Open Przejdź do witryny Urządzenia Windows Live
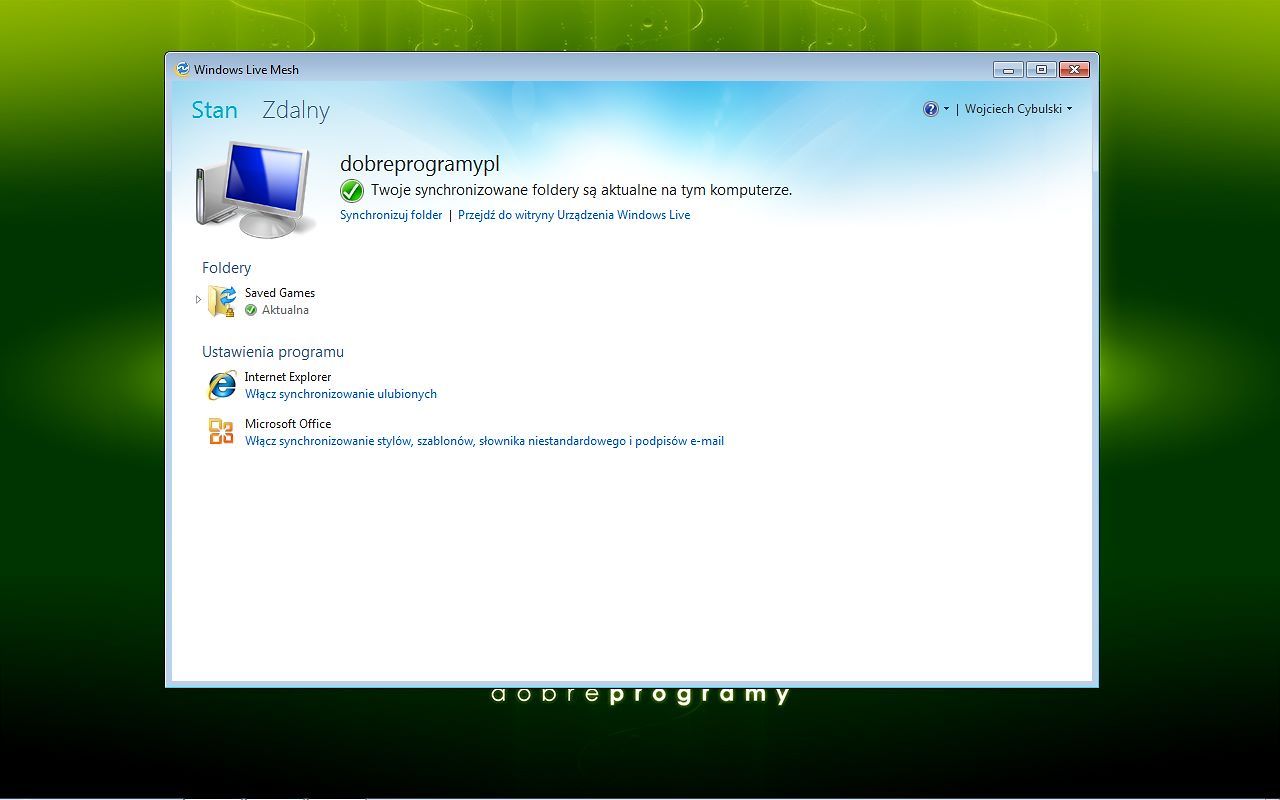 [x=574, y=215]
